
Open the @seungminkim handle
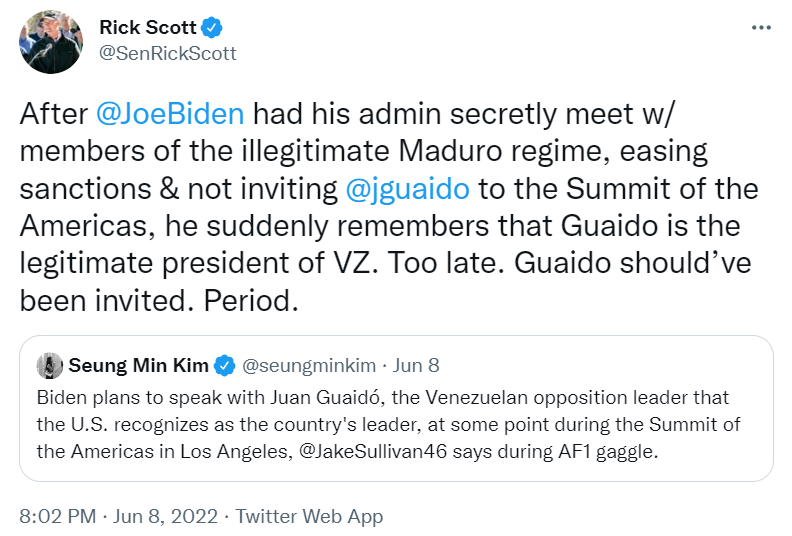[x=309, y=365]
